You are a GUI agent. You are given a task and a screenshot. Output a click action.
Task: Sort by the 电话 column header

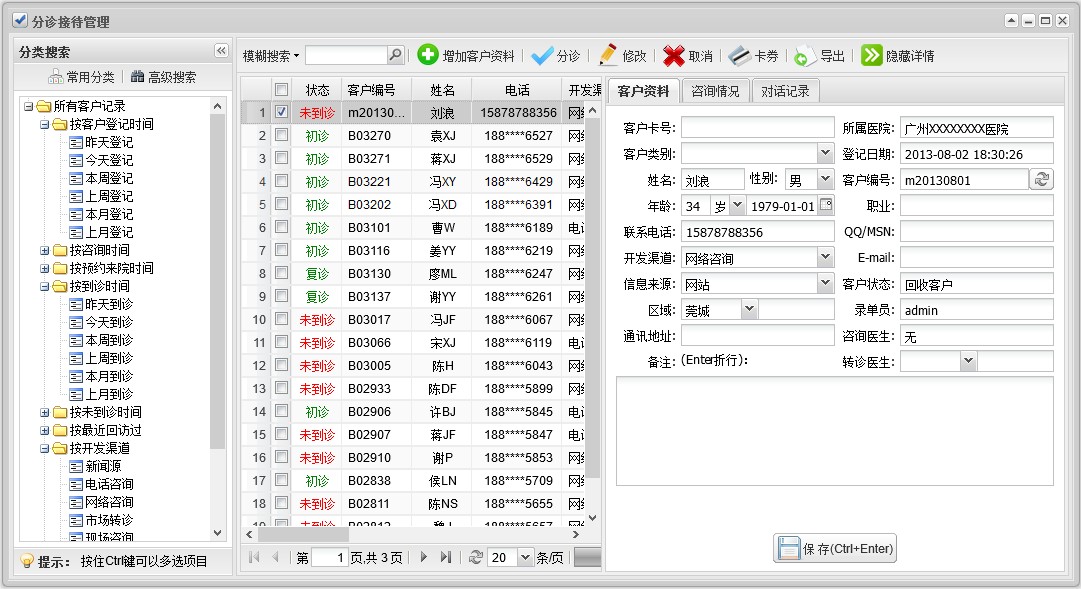point(517,90)
